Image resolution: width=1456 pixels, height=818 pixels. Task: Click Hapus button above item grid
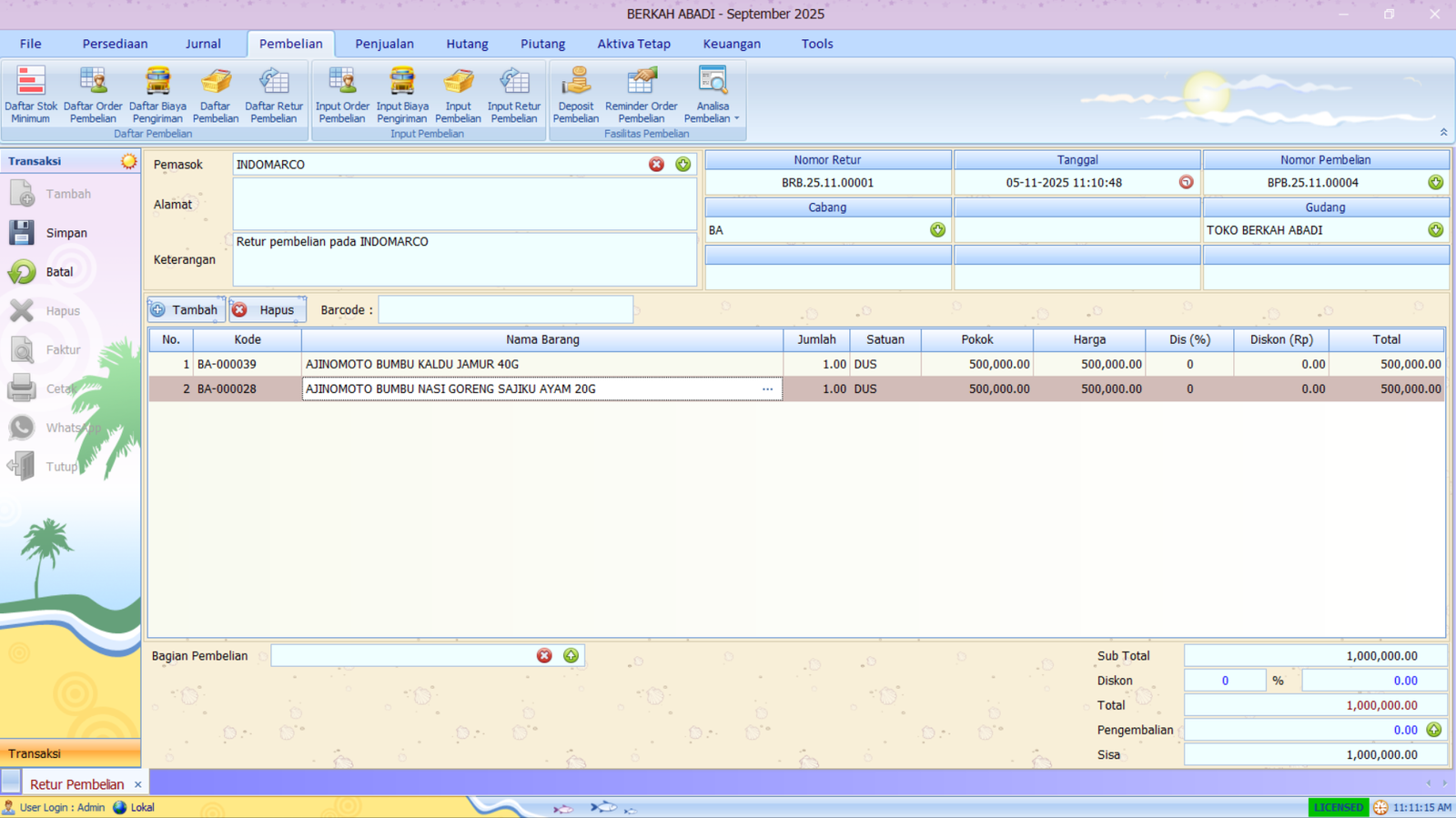[x=267, y=310]
